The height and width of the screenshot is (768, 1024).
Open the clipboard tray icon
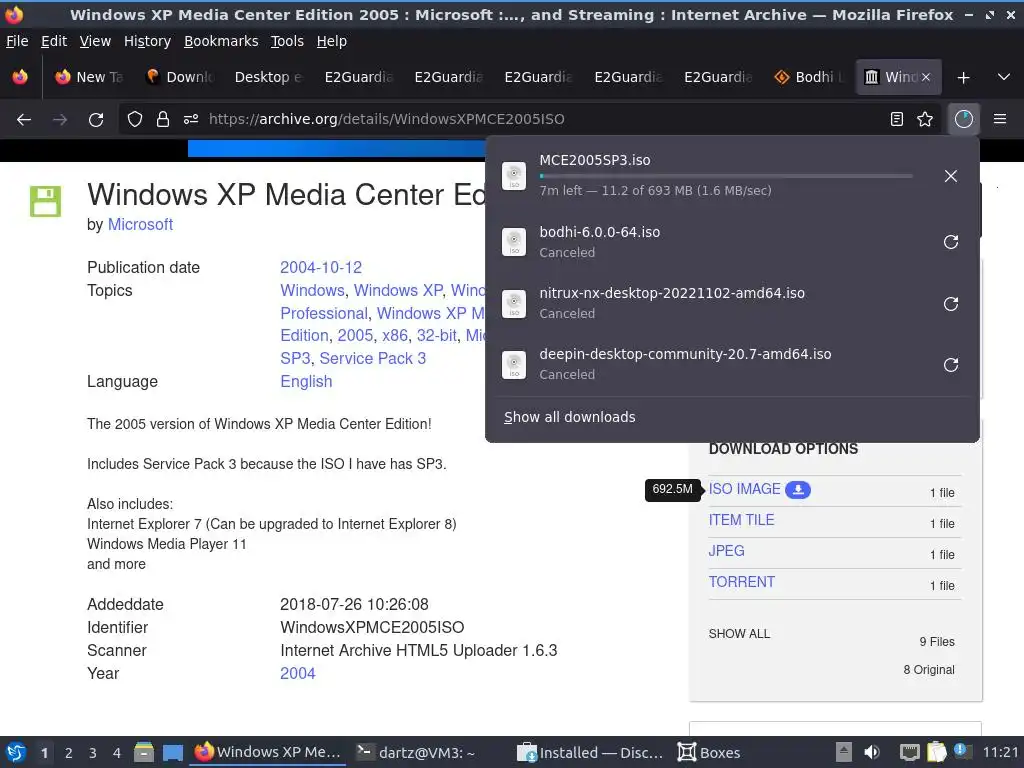tap(936, 752)
